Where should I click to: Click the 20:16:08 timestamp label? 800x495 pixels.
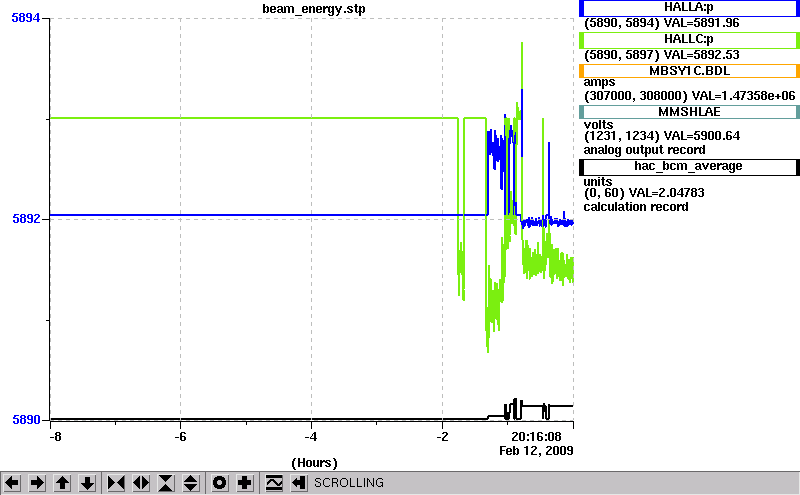[x=536, y=437]
